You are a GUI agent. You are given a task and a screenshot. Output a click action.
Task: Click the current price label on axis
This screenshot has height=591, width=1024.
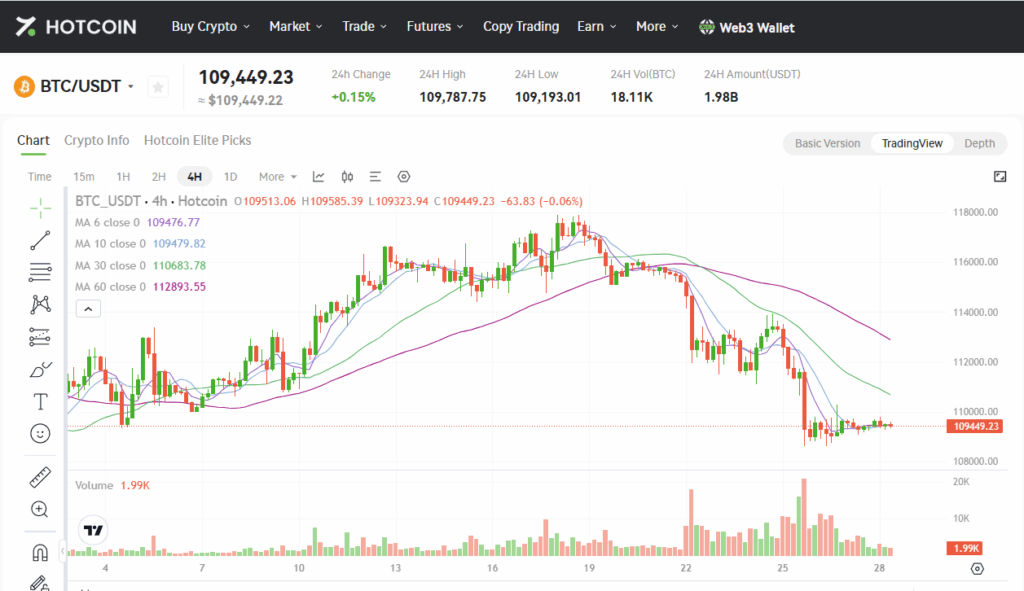(x=977, y=426)
